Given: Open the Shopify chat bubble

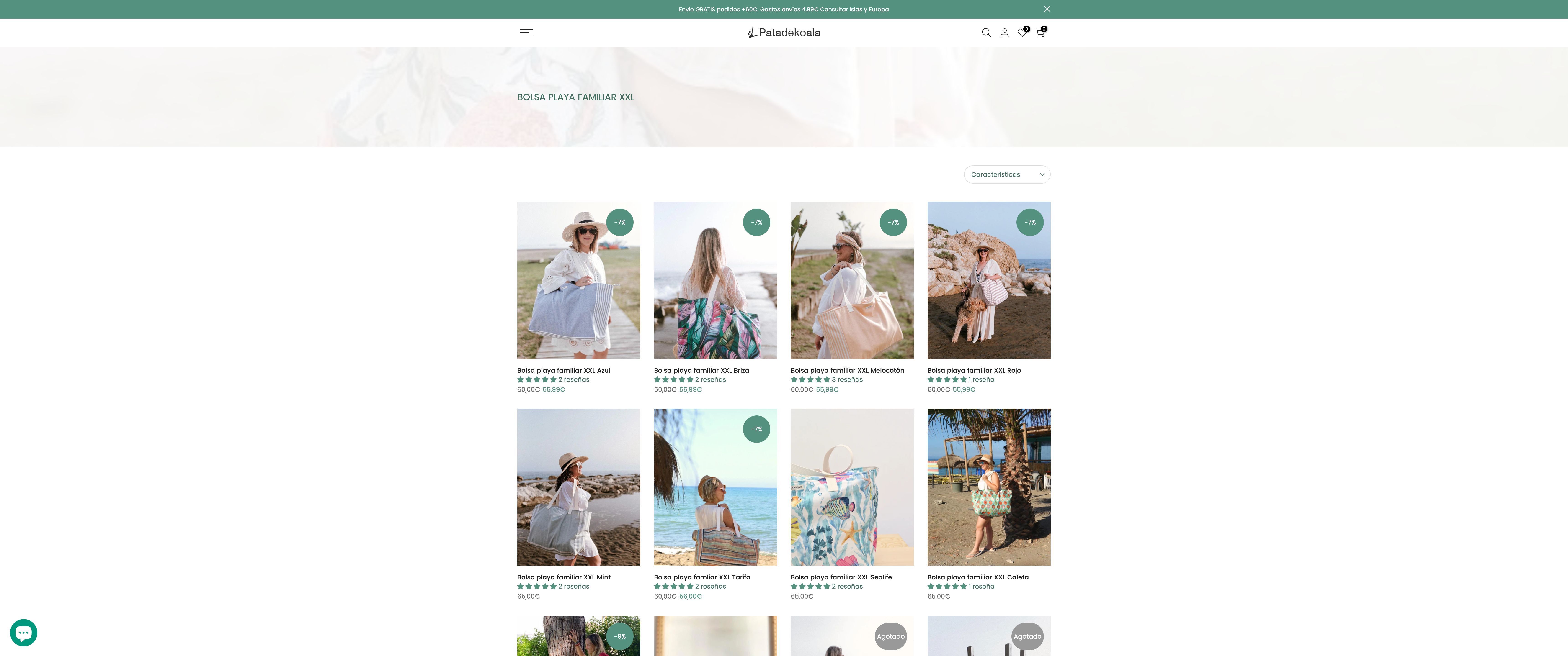Looking at the screenshot, I should click(x=24, y=633).
